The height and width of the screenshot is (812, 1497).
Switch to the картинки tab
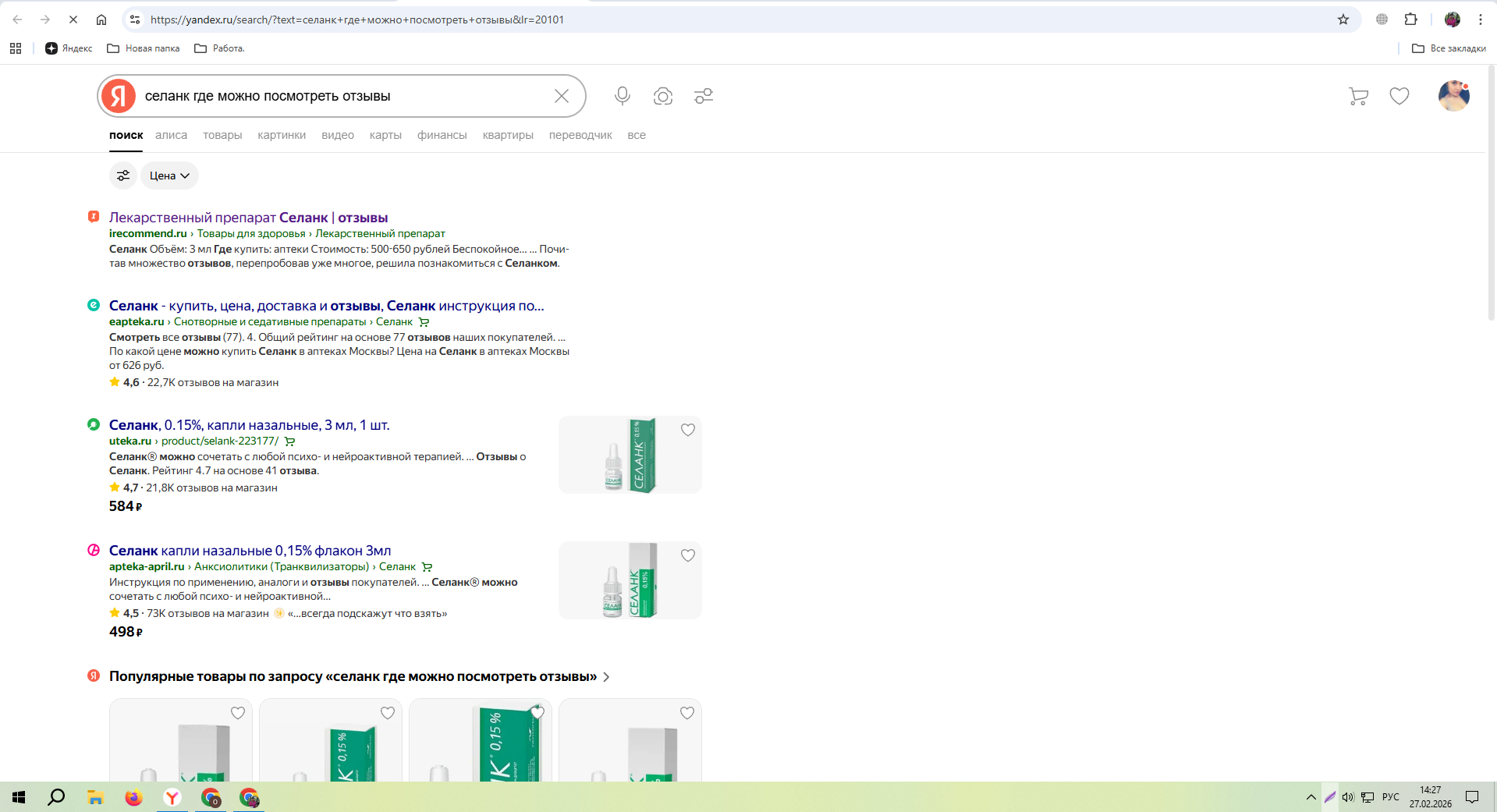click(282, 135)
